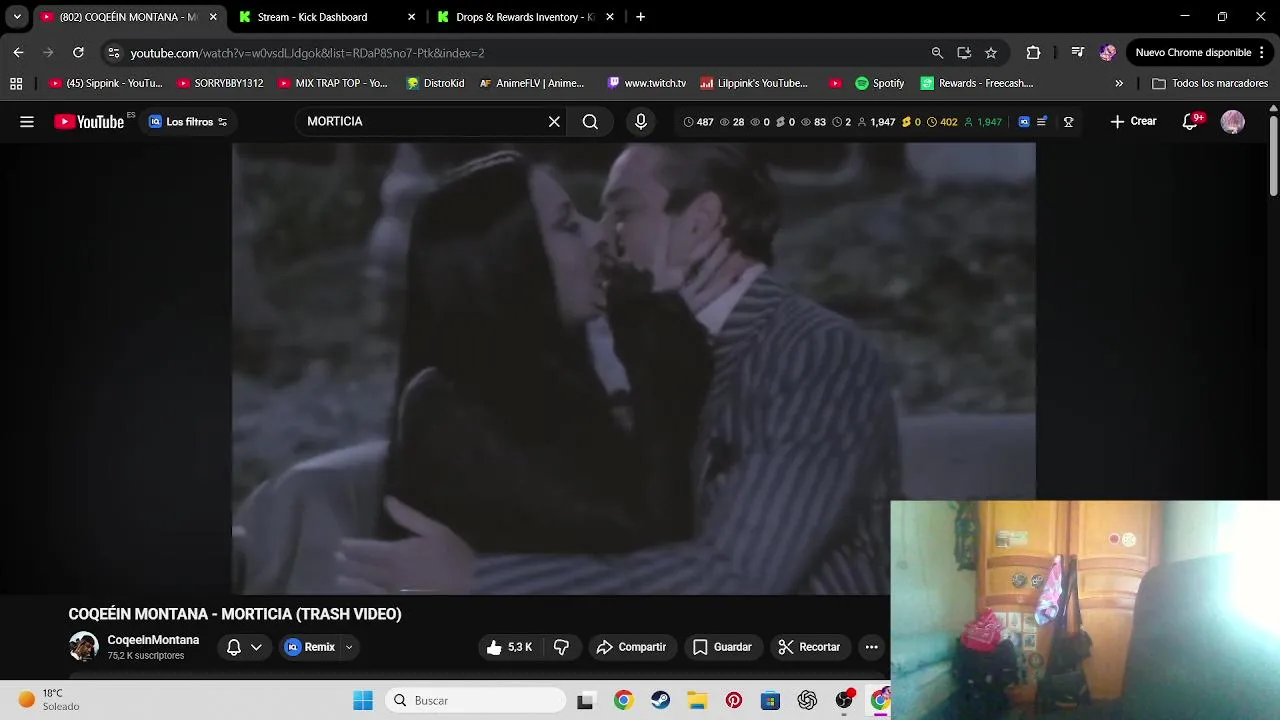Go to the YouTube home logo
The image size is (1280, 720).
89,122
